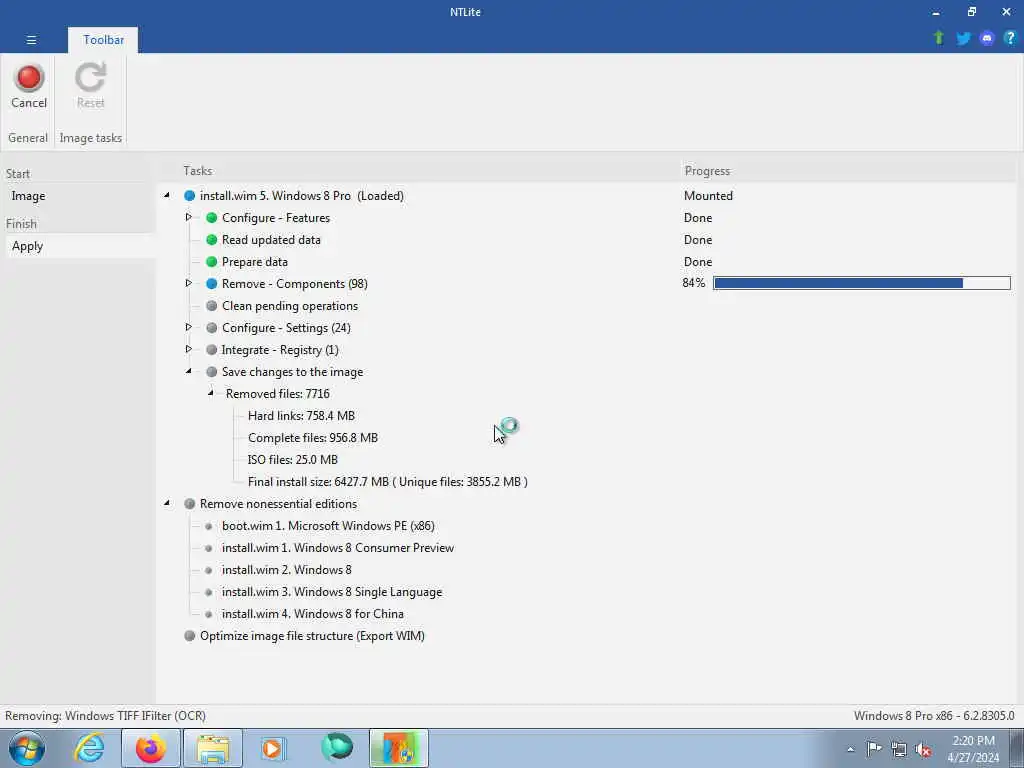Click the red Cancel button icon
This screenshot has width=1024, height=768.
click(x=29, y=78)
